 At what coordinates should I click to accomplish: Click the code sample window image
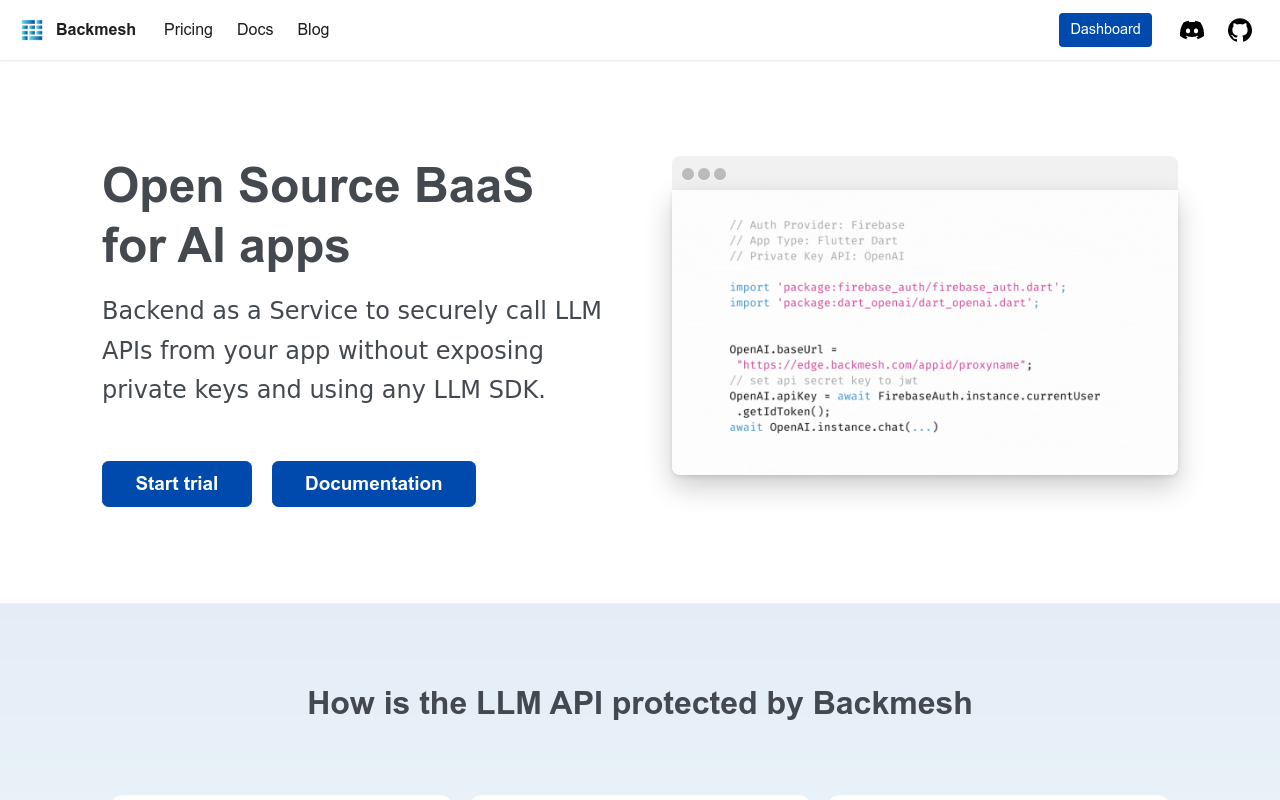tap(925, 316)
